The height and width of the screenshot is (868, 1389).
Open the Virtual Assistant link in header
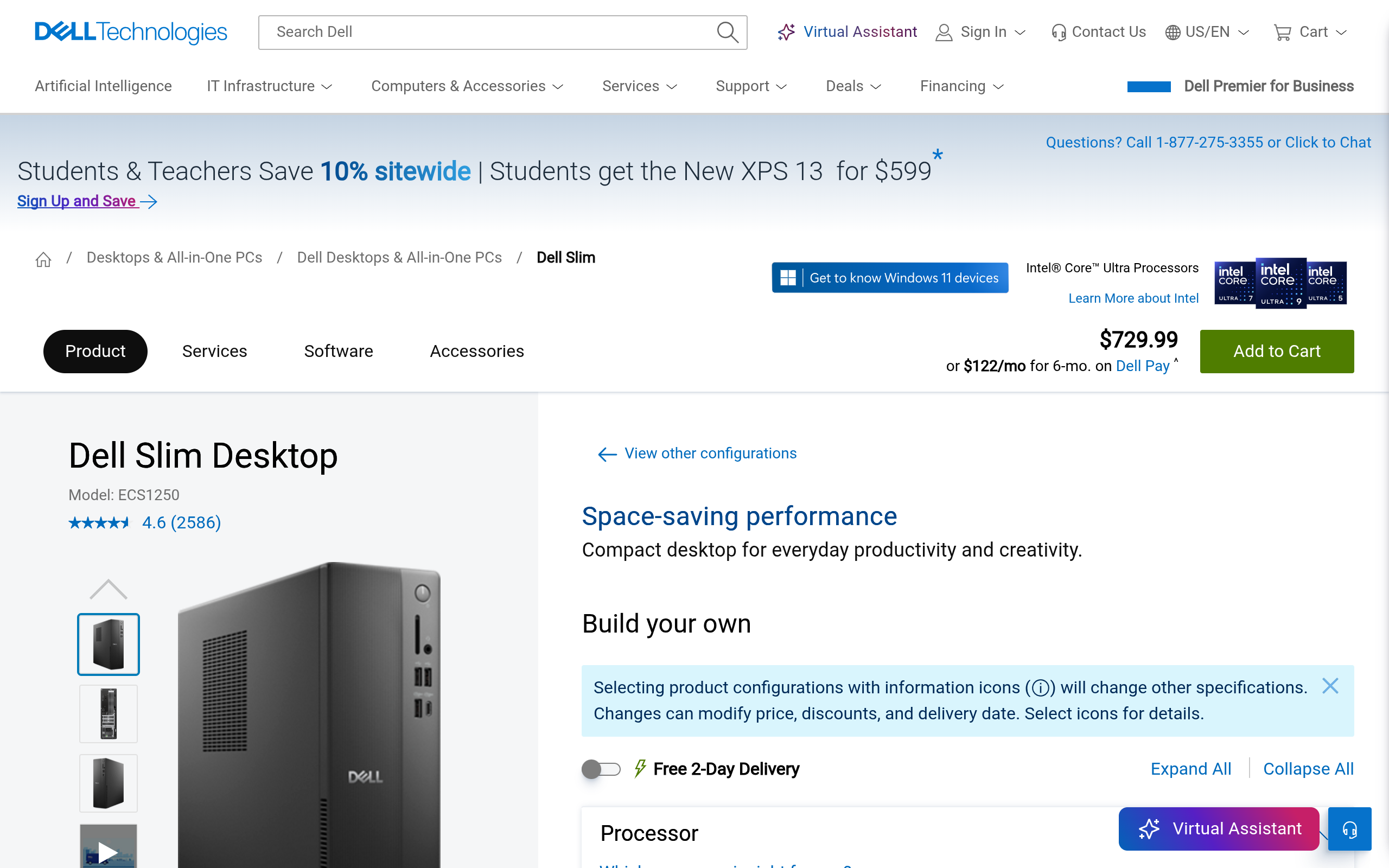[x=847, y=32]
